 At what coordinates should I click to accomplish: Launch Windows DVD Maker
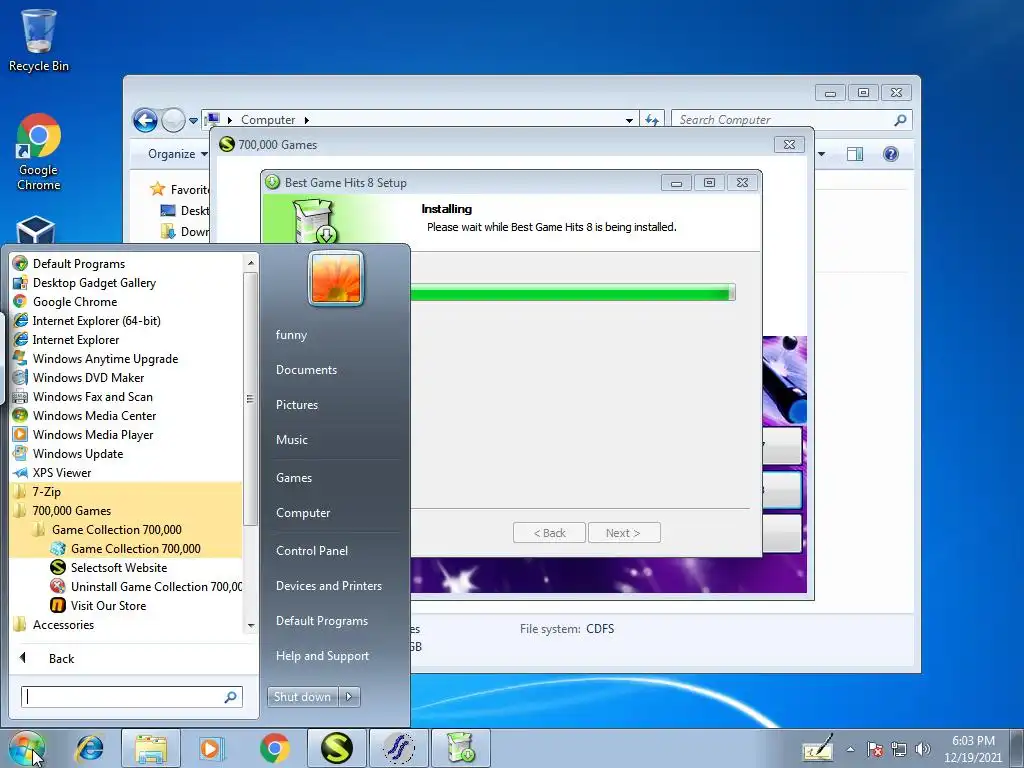pos(78,377)
